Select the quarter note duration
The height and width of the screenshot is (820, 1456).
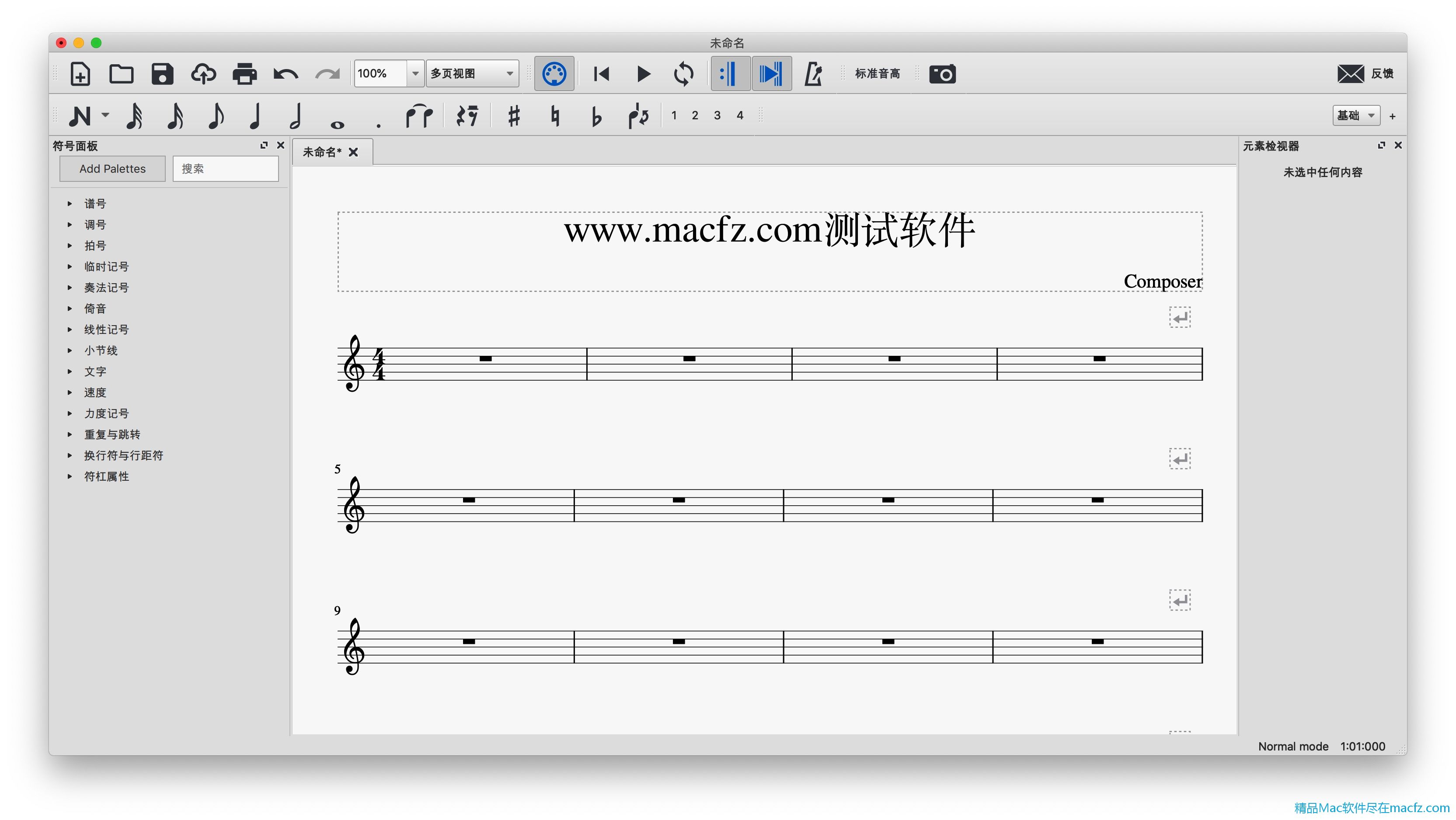[255, 116]
